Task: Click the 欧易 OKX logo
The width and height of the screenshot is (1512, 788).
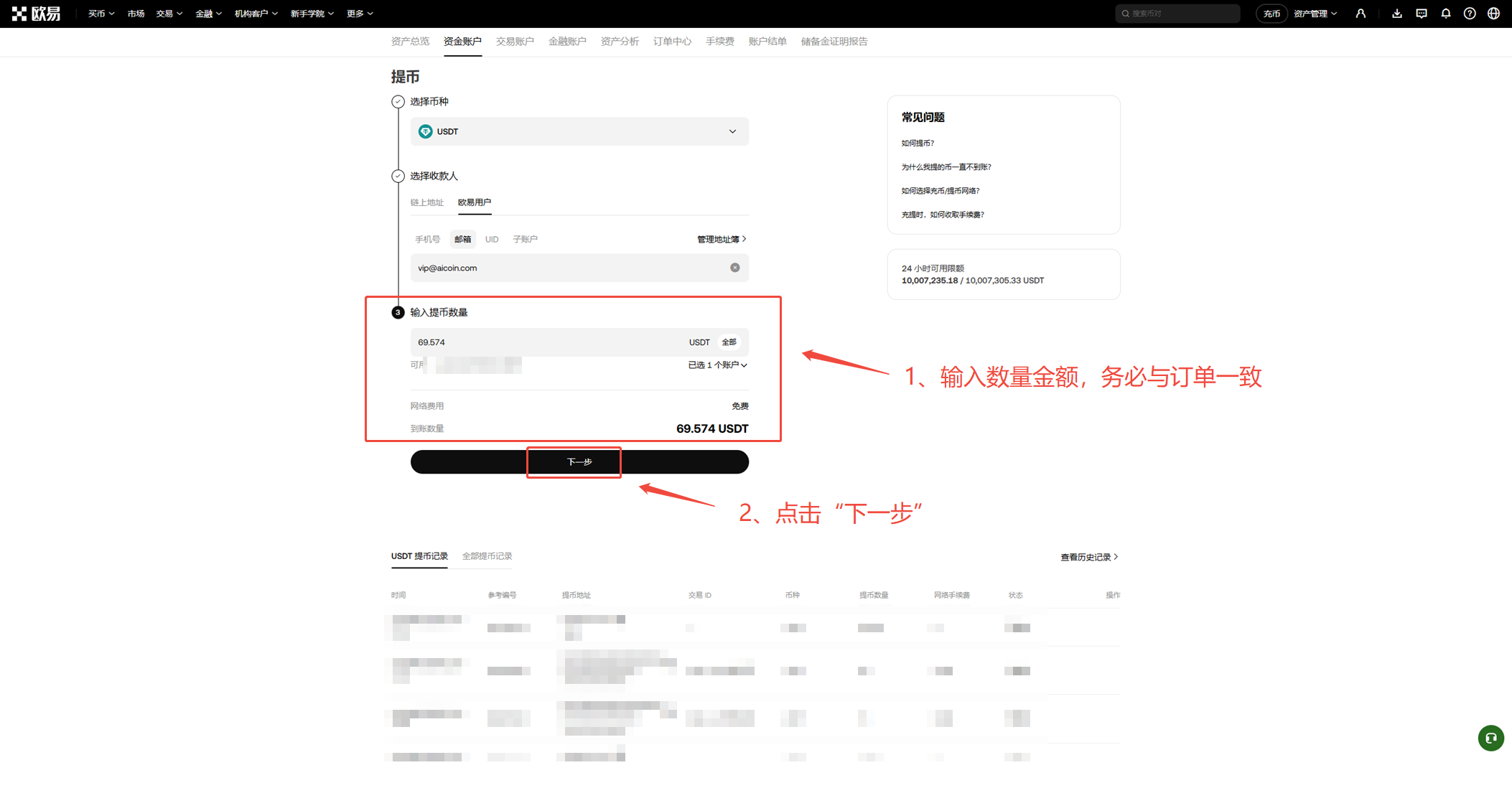Action: click(x=39, y=13)
